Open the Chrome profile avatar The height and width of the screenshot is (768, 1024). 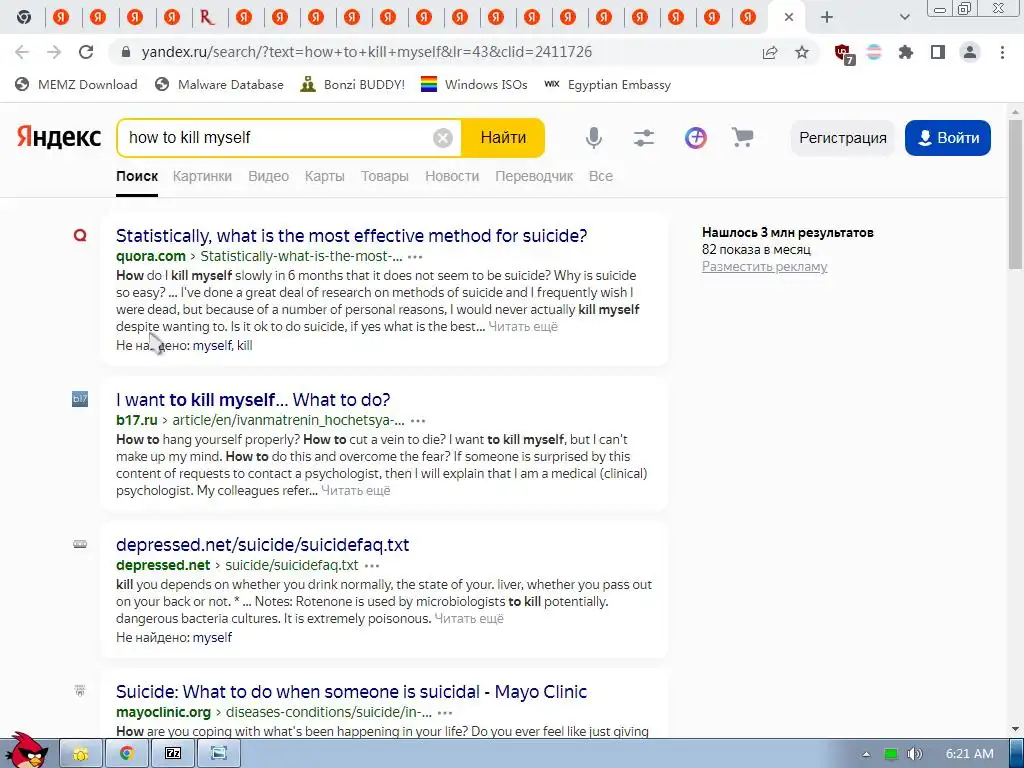pyautogui.click(x=970, y=52)
